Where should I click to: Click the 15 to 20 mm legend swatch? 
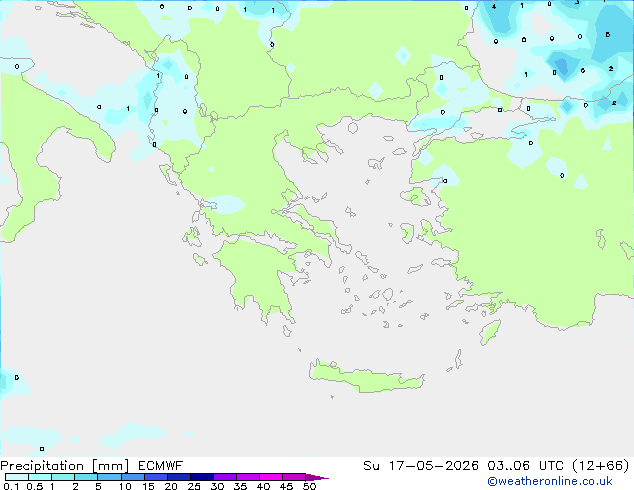click(156, 477)
